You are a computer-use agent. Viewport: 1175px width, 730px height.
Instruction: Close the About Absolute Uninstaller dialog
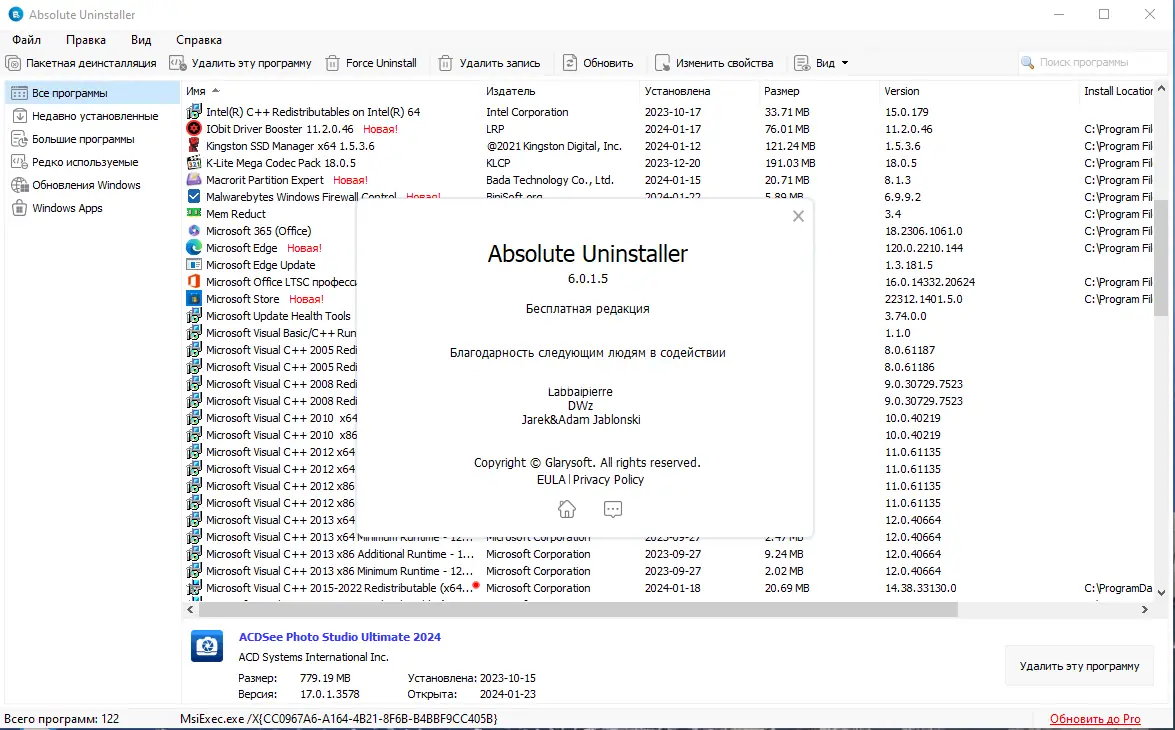point(798,217)
